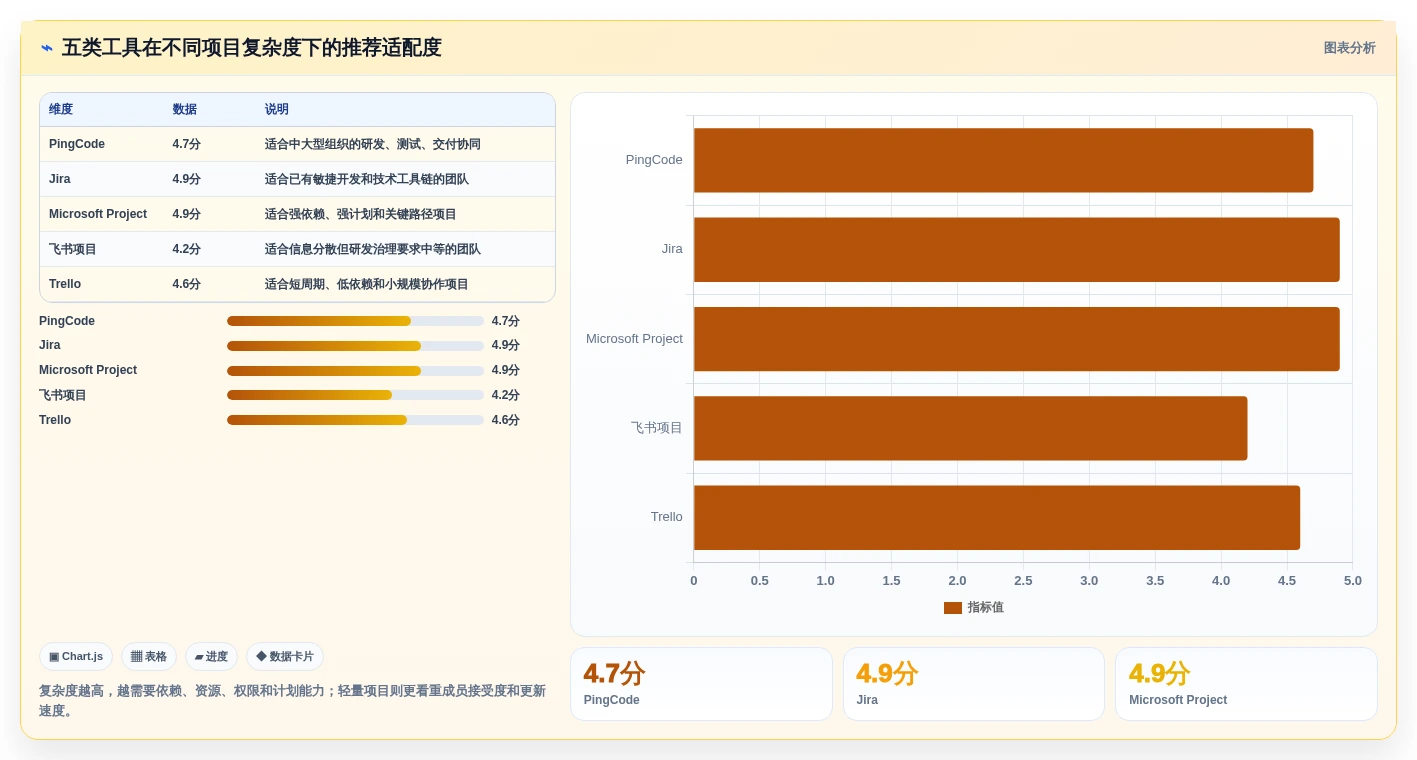Image resolution: width=1417 pixels, height=760 pixels.
Task: Select Microsoft Project table row name
Action: pos(98,214)
